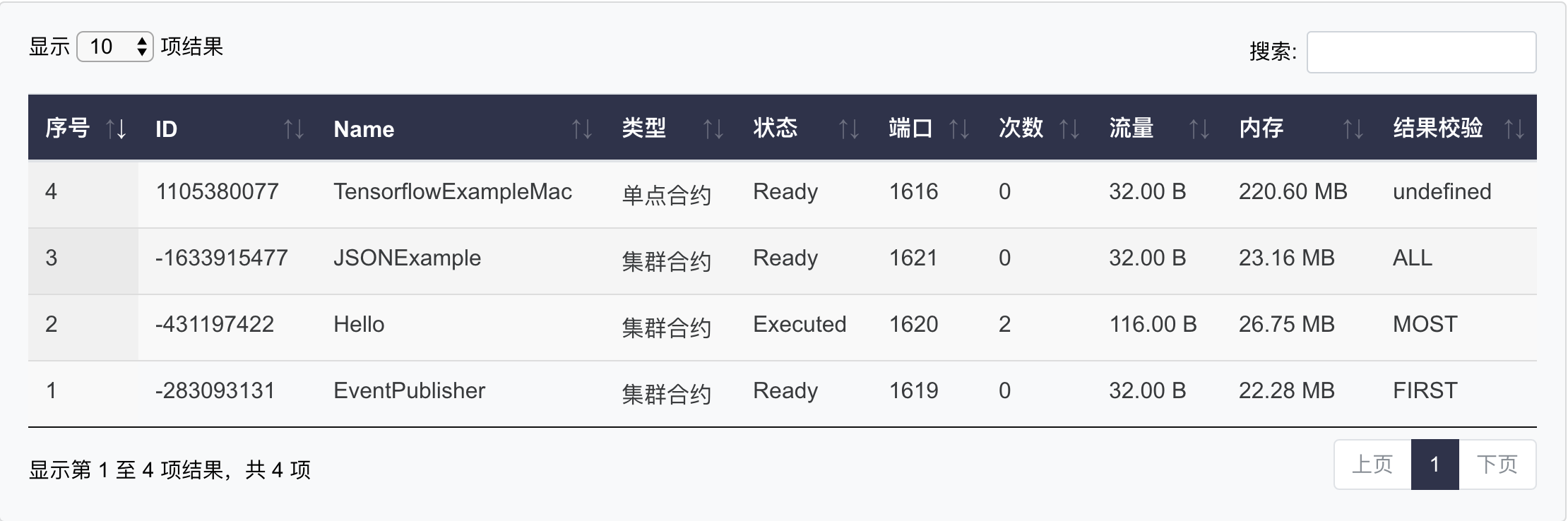Go to previous page with 上页
The image size is (1568, 521).
pyautogui.click(x=1372, y=465)
